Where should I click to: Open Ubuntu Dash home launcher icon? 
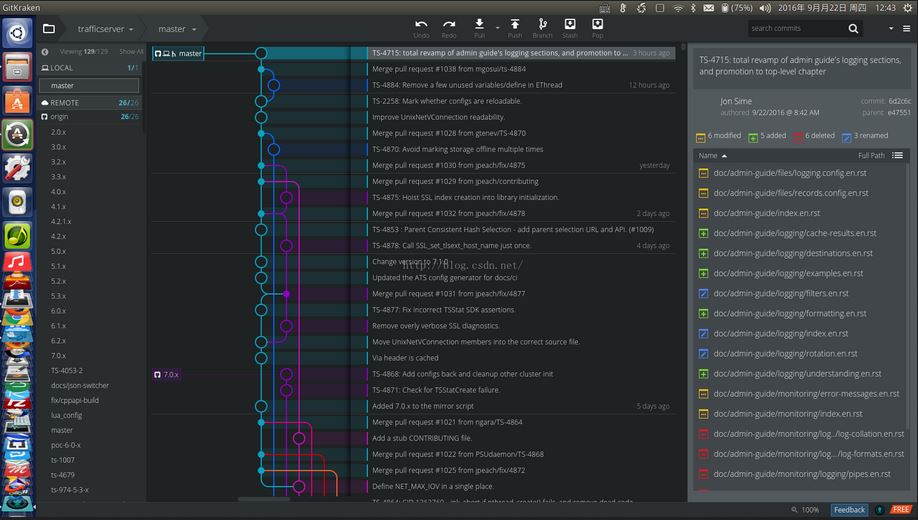coord(17,33)
